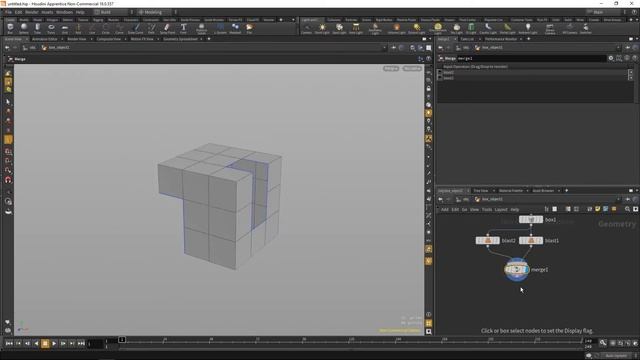The height and width of the screenshot is (360, 640).
Task: Click the search icon in network editor toolbar
Action: coord(627,209)
